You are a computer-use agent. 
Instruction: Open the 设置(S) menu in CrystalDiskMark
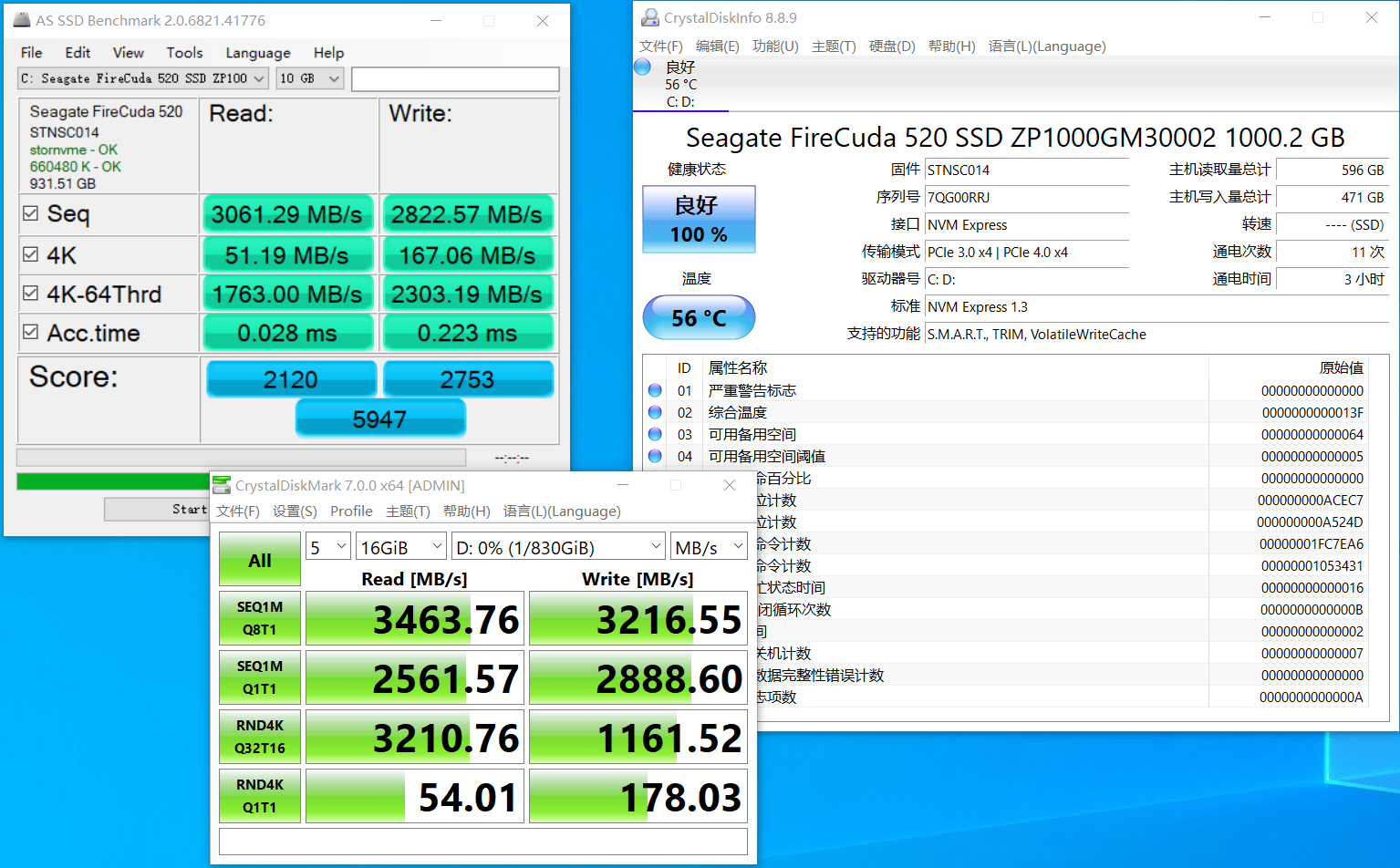[x=295, y=511]
